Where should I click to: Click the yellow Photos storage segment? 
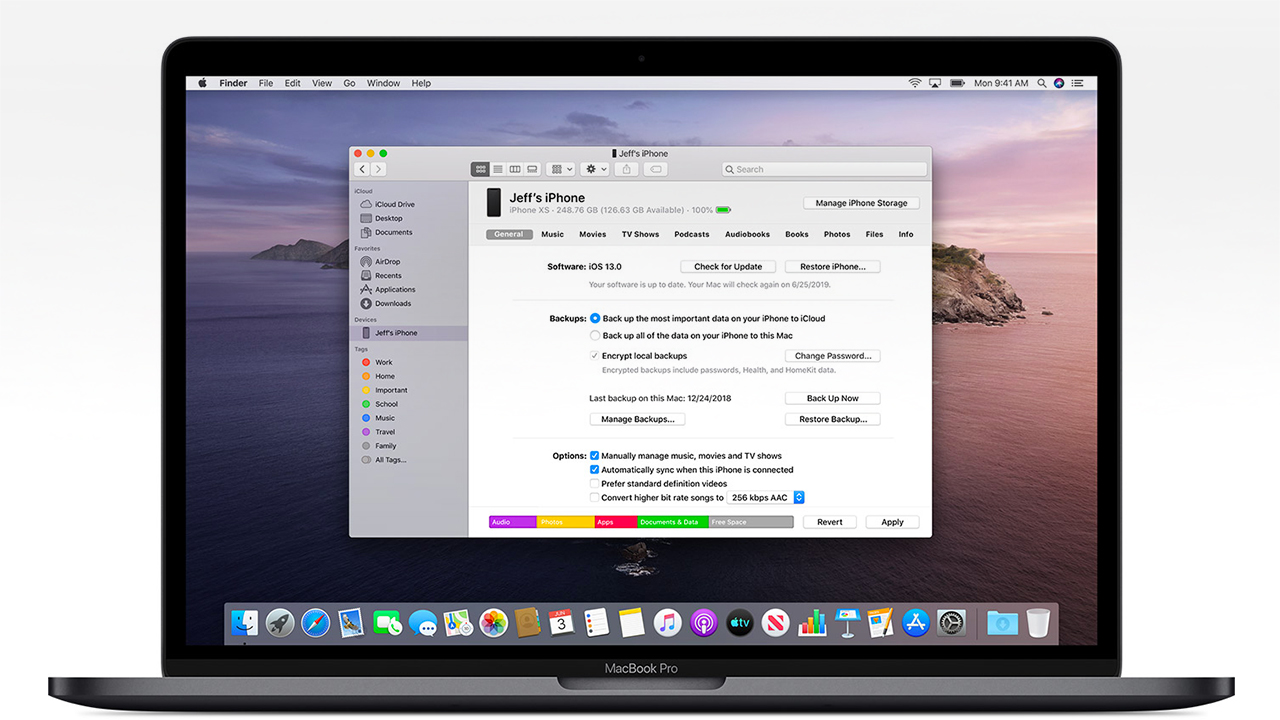point(566,522)
